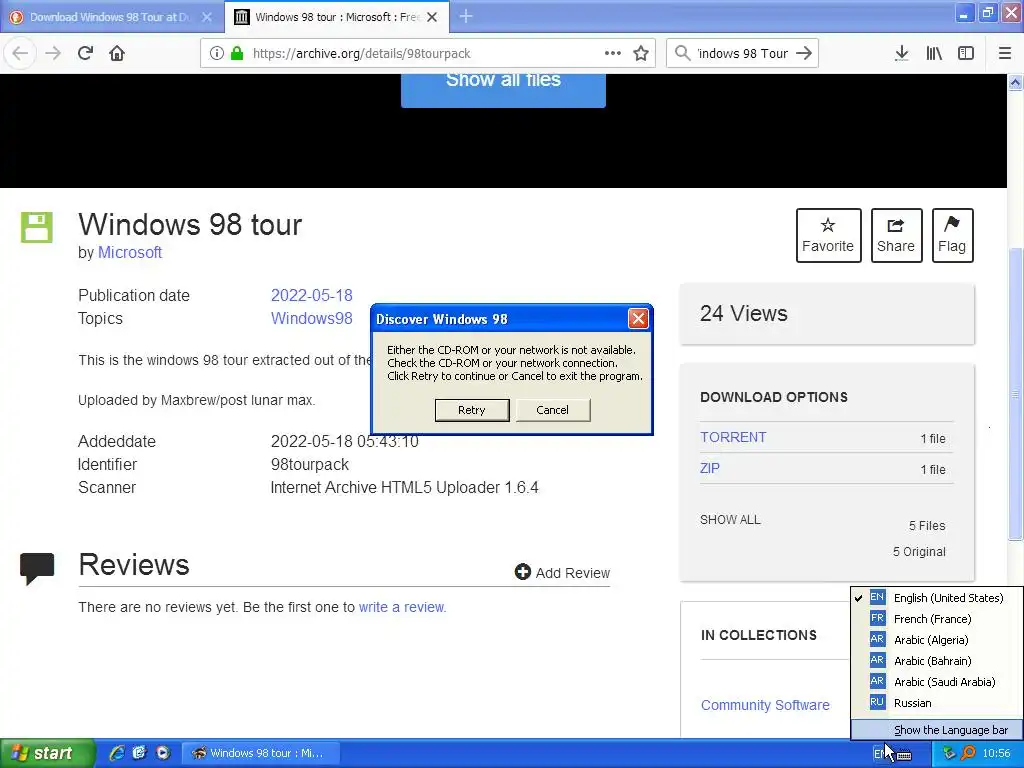Open publication date 2022-05-18 link
This screenshot has height=768, width=1024.
(x=312, y=296)
